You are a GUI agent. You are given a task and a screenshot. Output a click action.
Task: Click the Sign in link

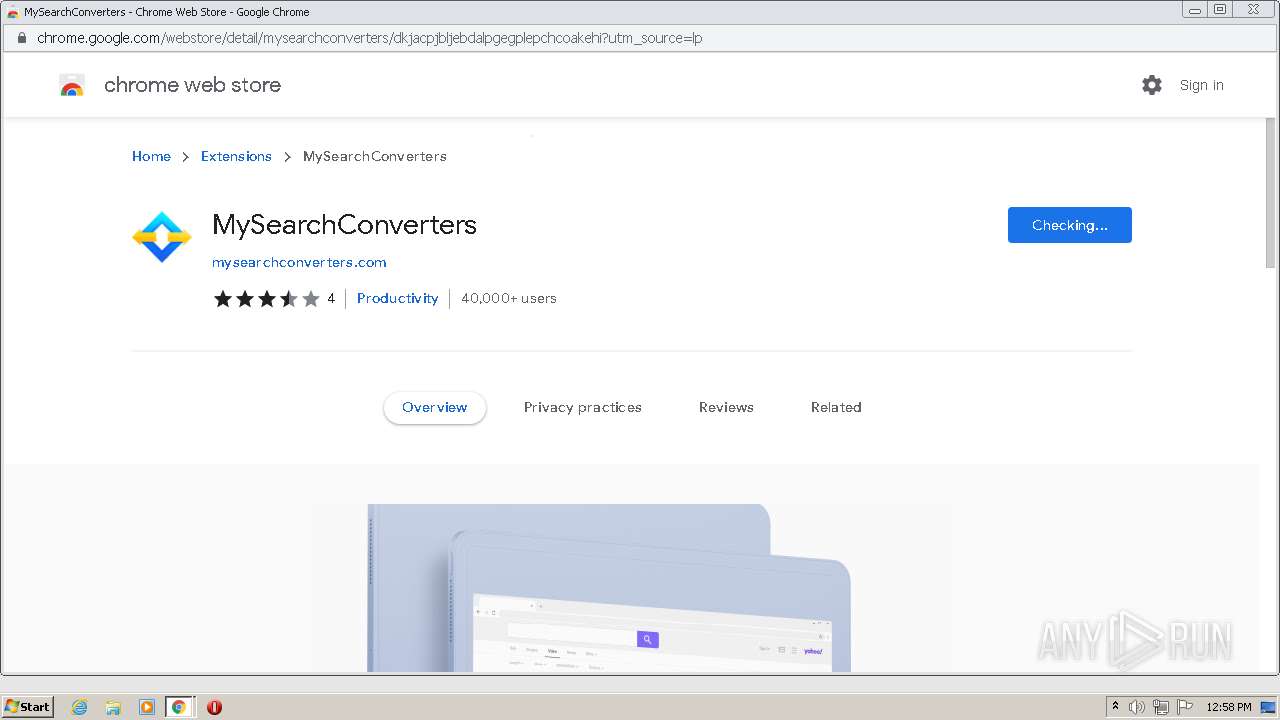point(1201,85)
